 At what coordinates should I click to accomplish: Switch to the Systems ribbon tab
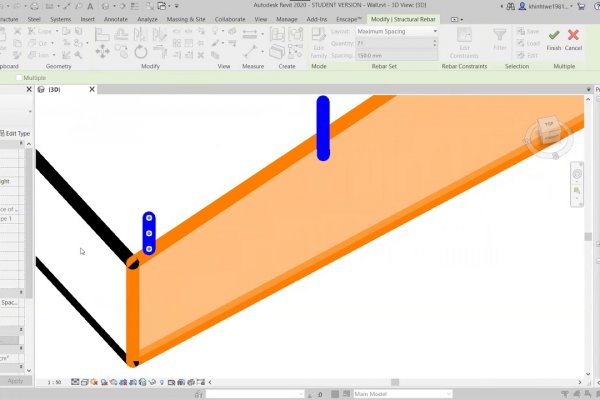[60, 19]
